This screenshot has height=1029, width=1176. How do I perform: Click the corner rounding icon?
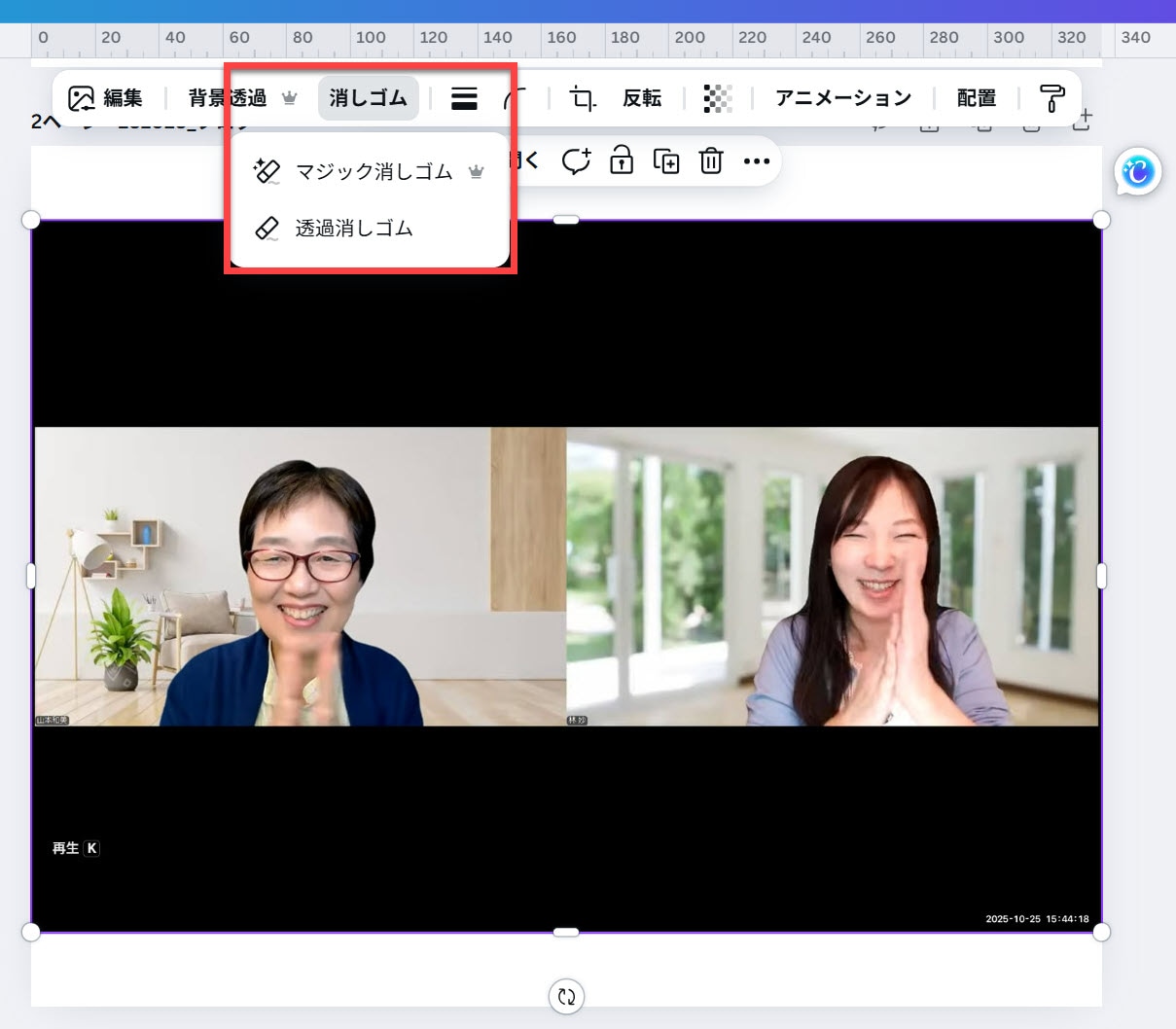pyautogui.click(x=516, y=98)
